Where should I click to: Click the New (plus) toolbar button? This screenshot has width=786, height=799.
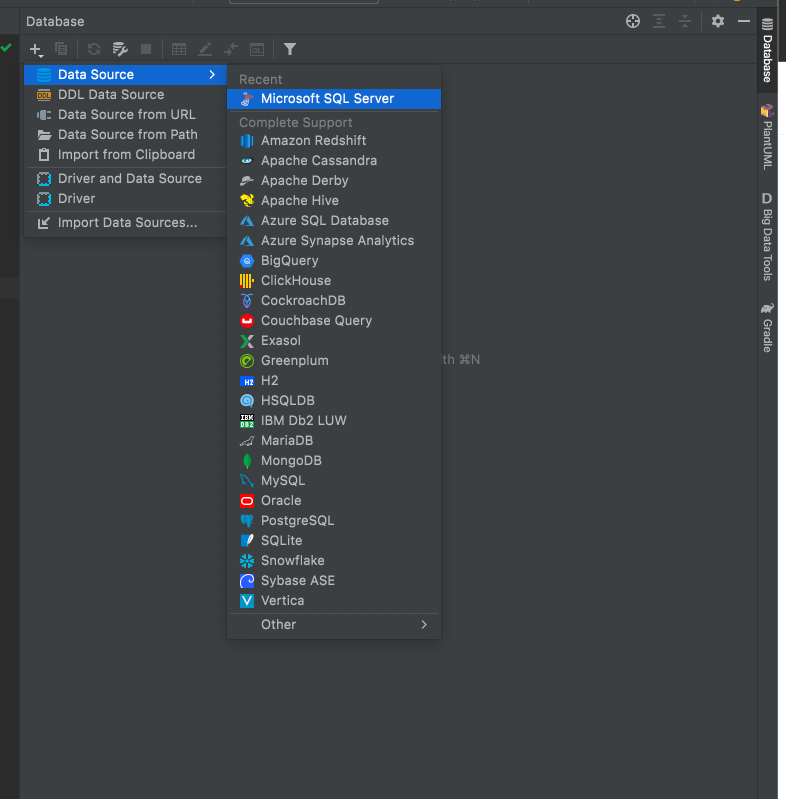pyautogui.click(x=36, y=49)
